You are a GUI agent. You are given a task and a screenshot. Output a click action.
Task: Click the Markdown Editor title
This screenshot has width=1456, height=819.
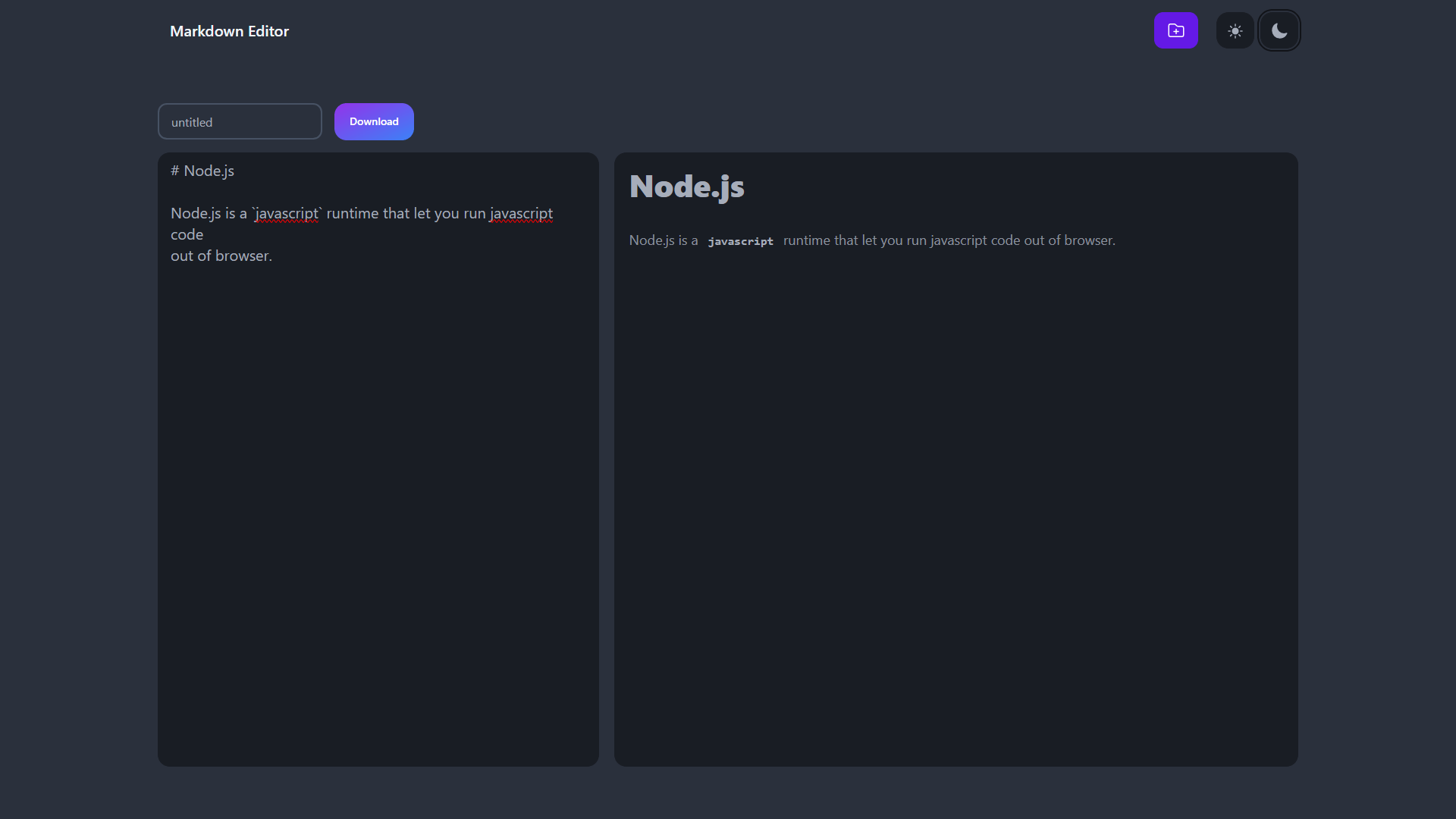point(229,31)
